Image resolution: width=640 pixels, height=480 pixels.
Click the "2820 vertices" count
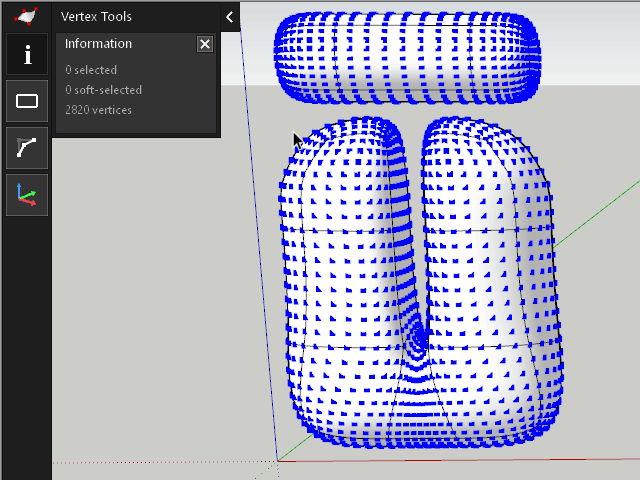tap(98, 110)
